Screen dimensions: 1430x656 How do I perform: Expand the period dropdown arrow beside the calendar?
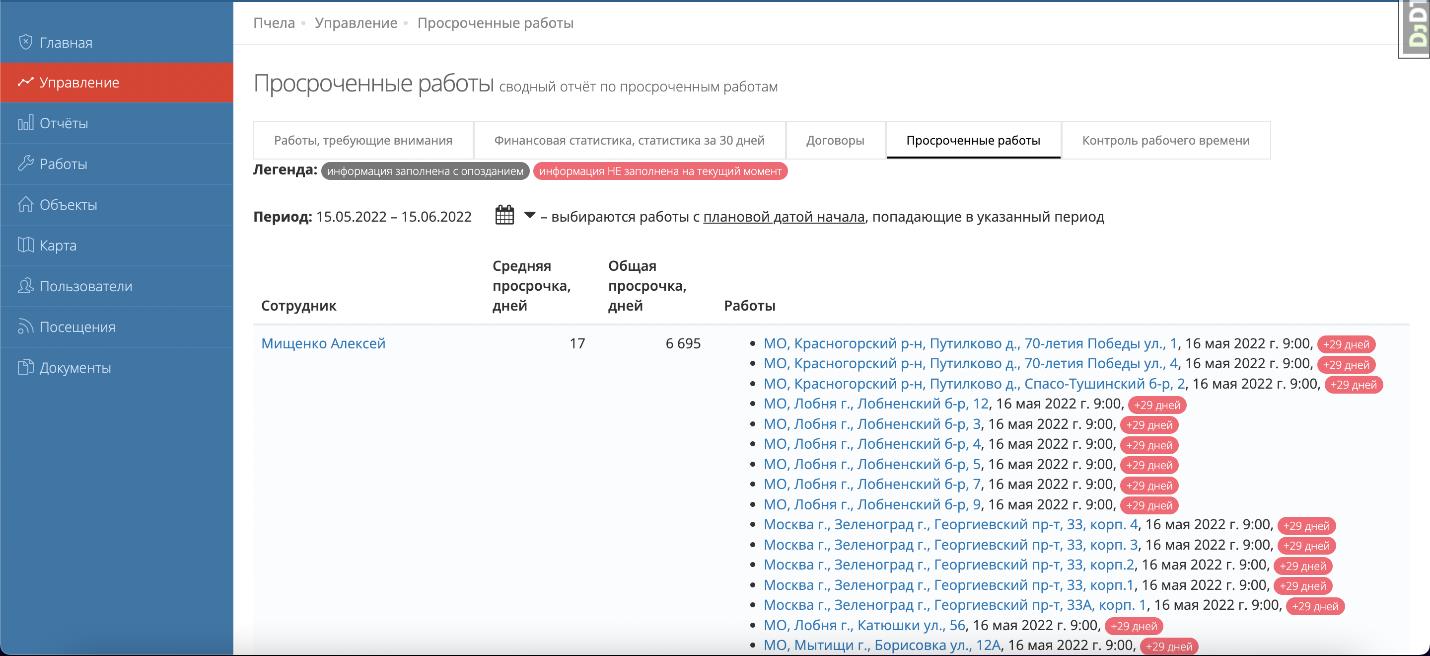coord(529,215)
